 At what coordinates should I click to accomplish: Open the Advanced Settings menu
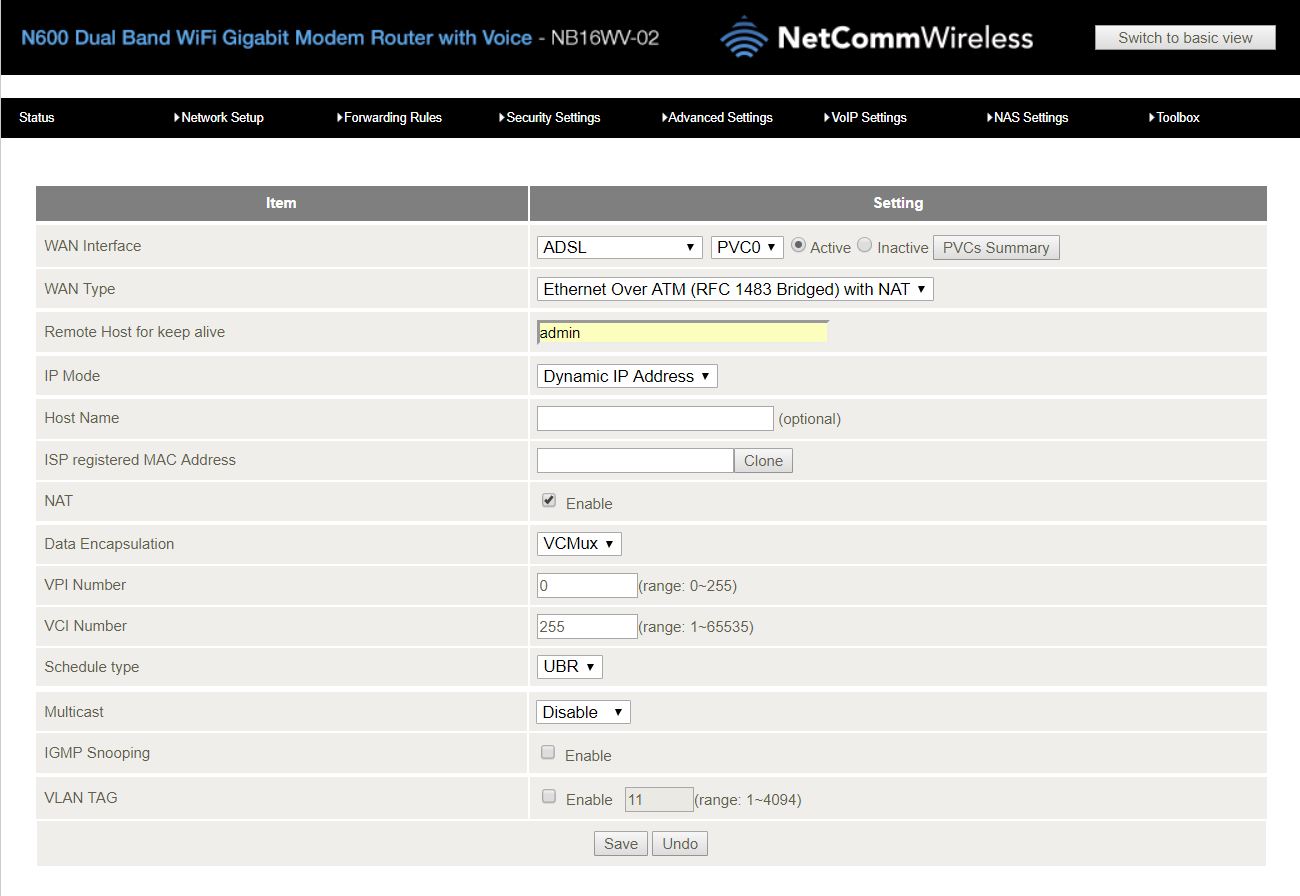click(717, 117)
